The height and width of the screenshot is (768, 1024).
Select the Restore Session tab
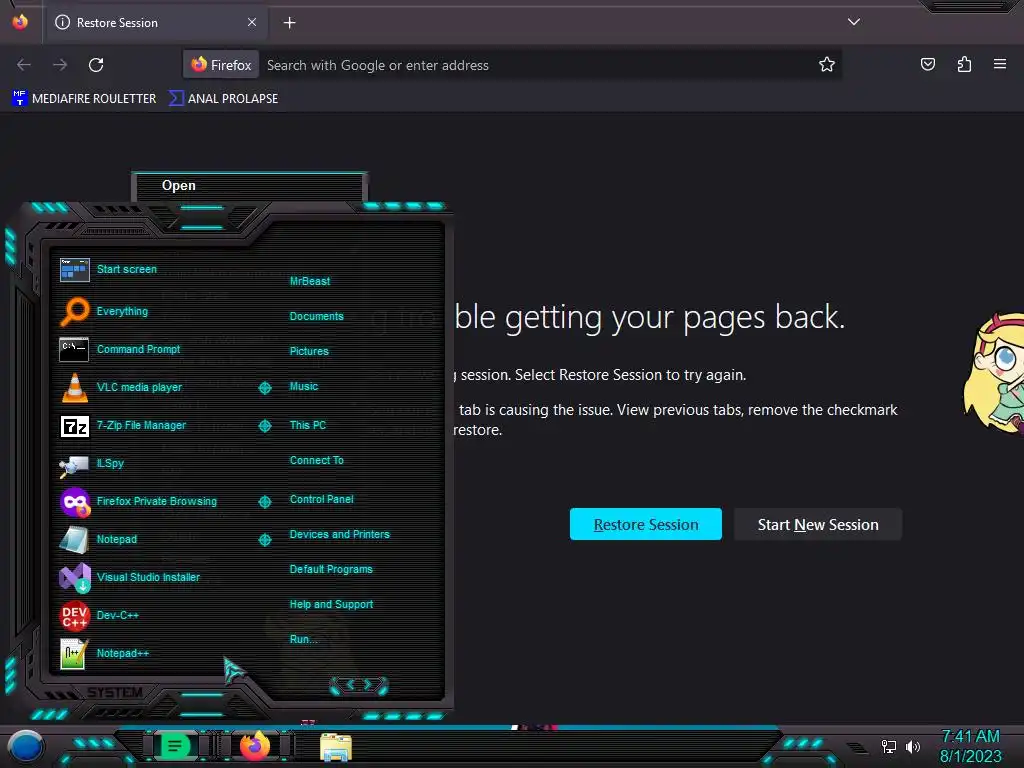(155, 23)
